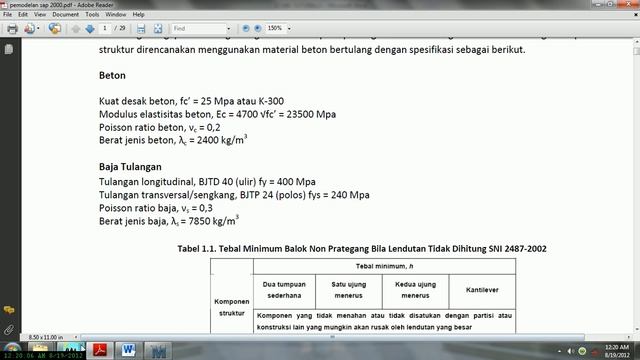Click the Berat jenis beton line

(x=173, y=140)
